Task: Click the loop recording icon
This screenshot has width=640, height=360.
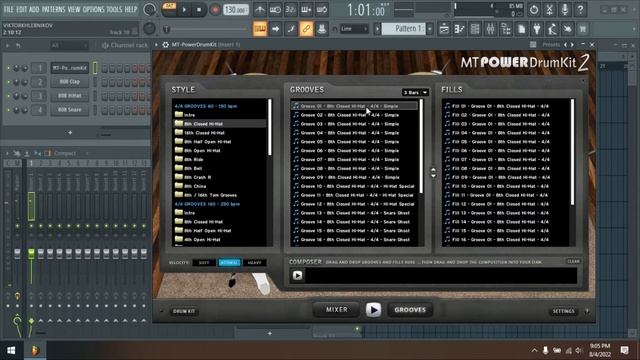Action: 322,9
